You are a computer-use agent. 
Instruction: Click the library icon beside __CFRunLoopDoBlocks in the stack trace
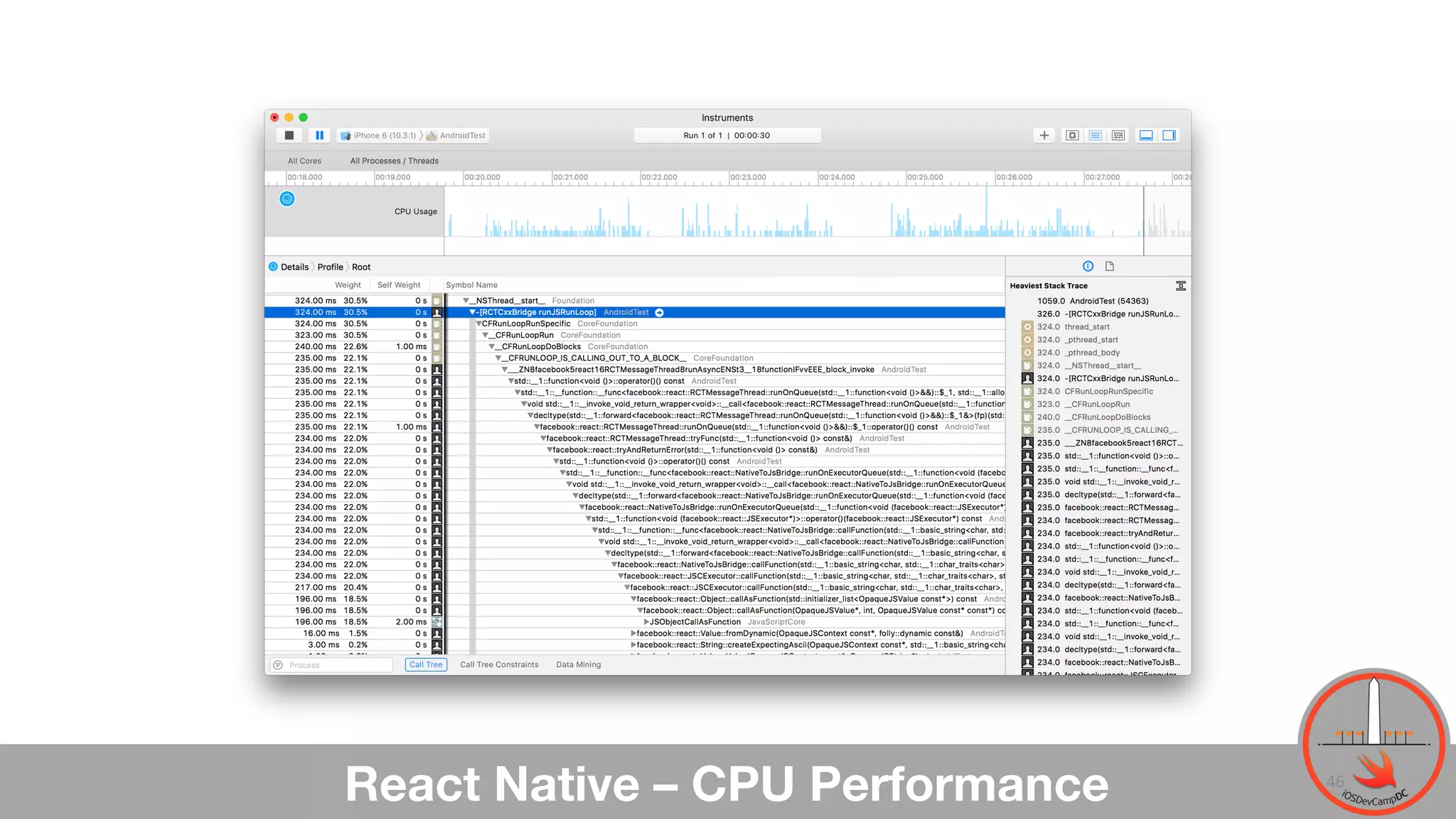[x=1027, y=417]
